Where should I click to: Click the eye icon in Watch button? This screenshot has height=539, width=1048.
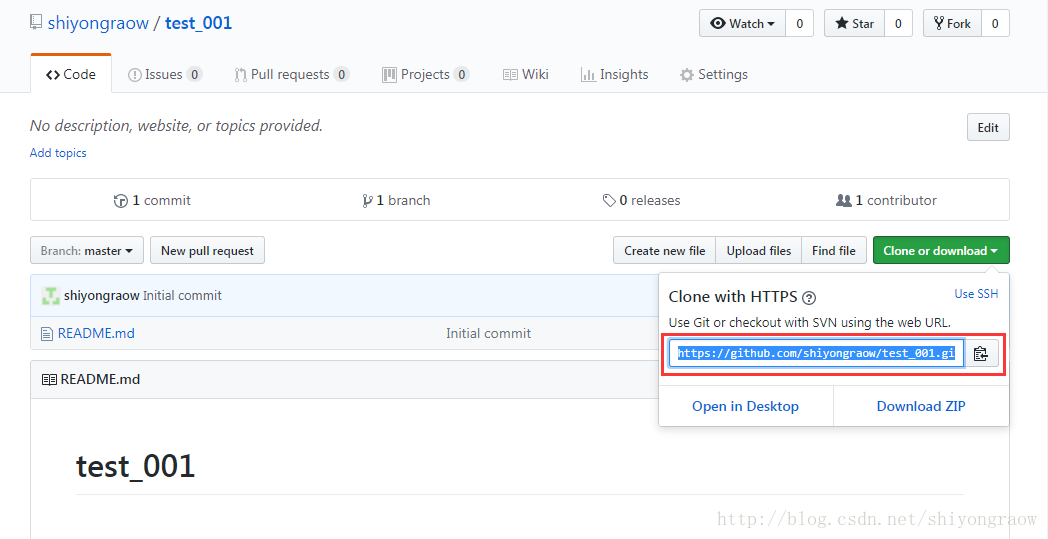pos(718,23)
